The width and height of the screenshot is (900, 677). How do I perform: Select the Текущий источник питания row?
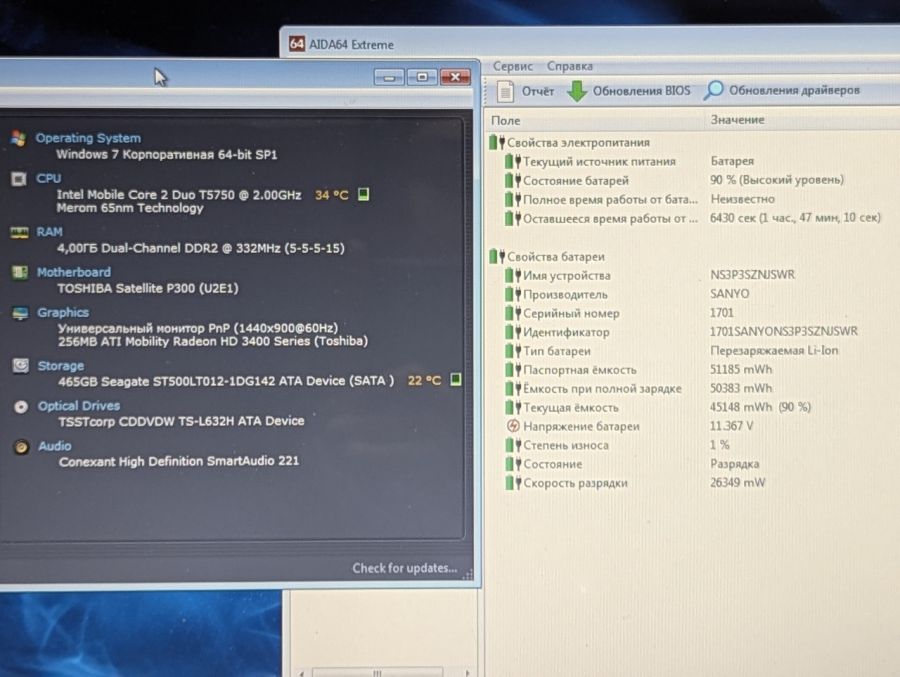[630, 161]
